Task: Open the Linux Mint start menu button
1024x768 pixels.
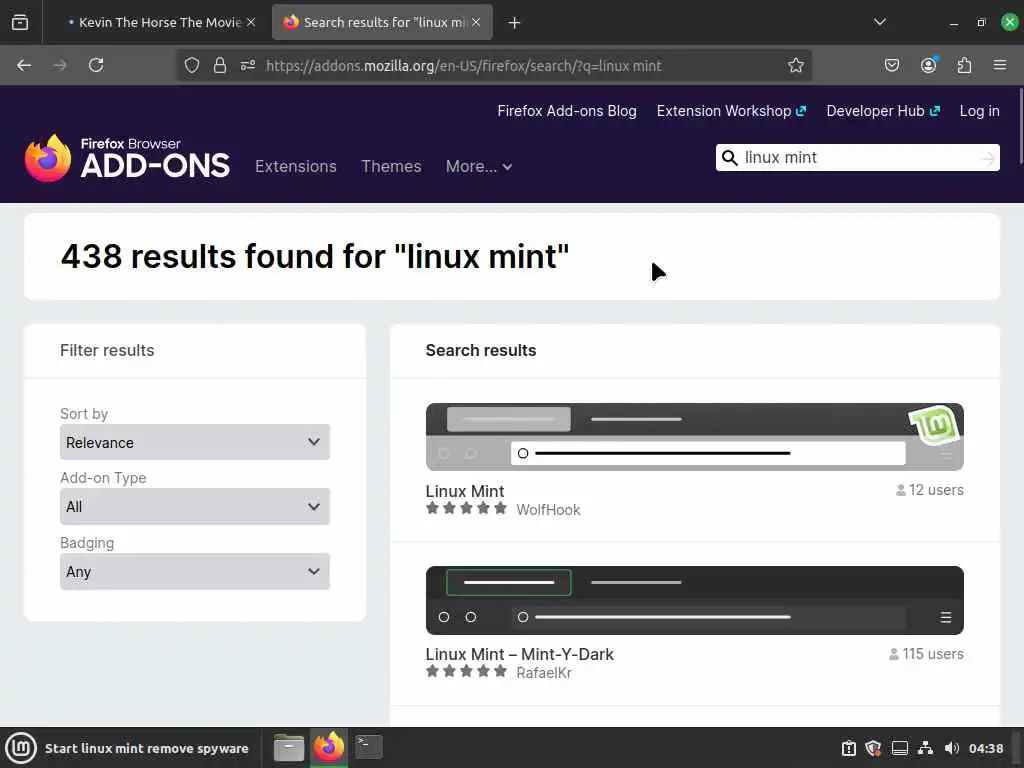Action: pos(21,748)
